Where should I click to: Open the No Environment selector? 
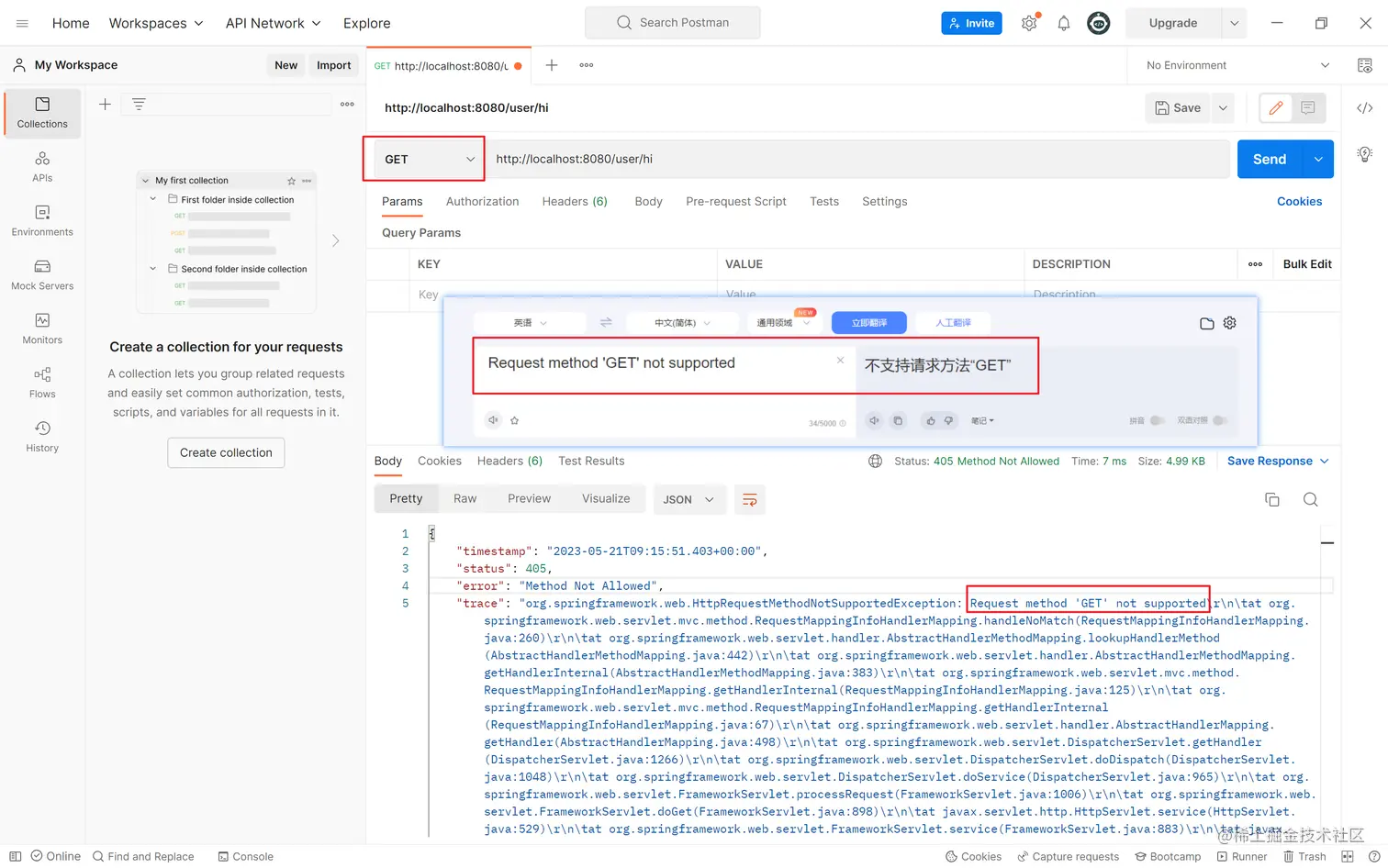[1237, 65]
